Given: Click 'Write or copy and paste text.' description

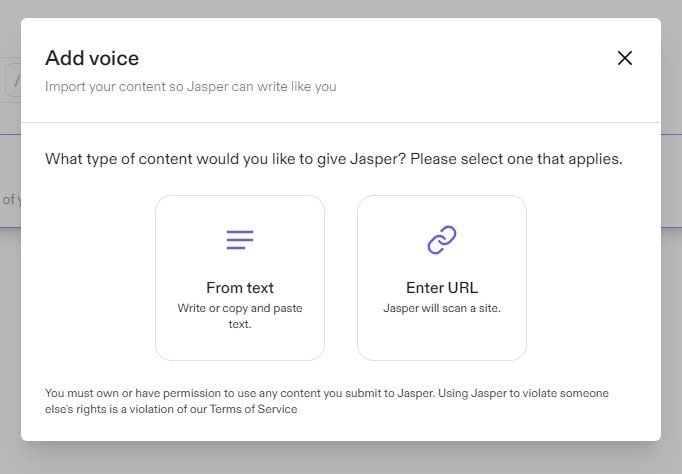Looking at the screenshot, I should coord(240,316).
